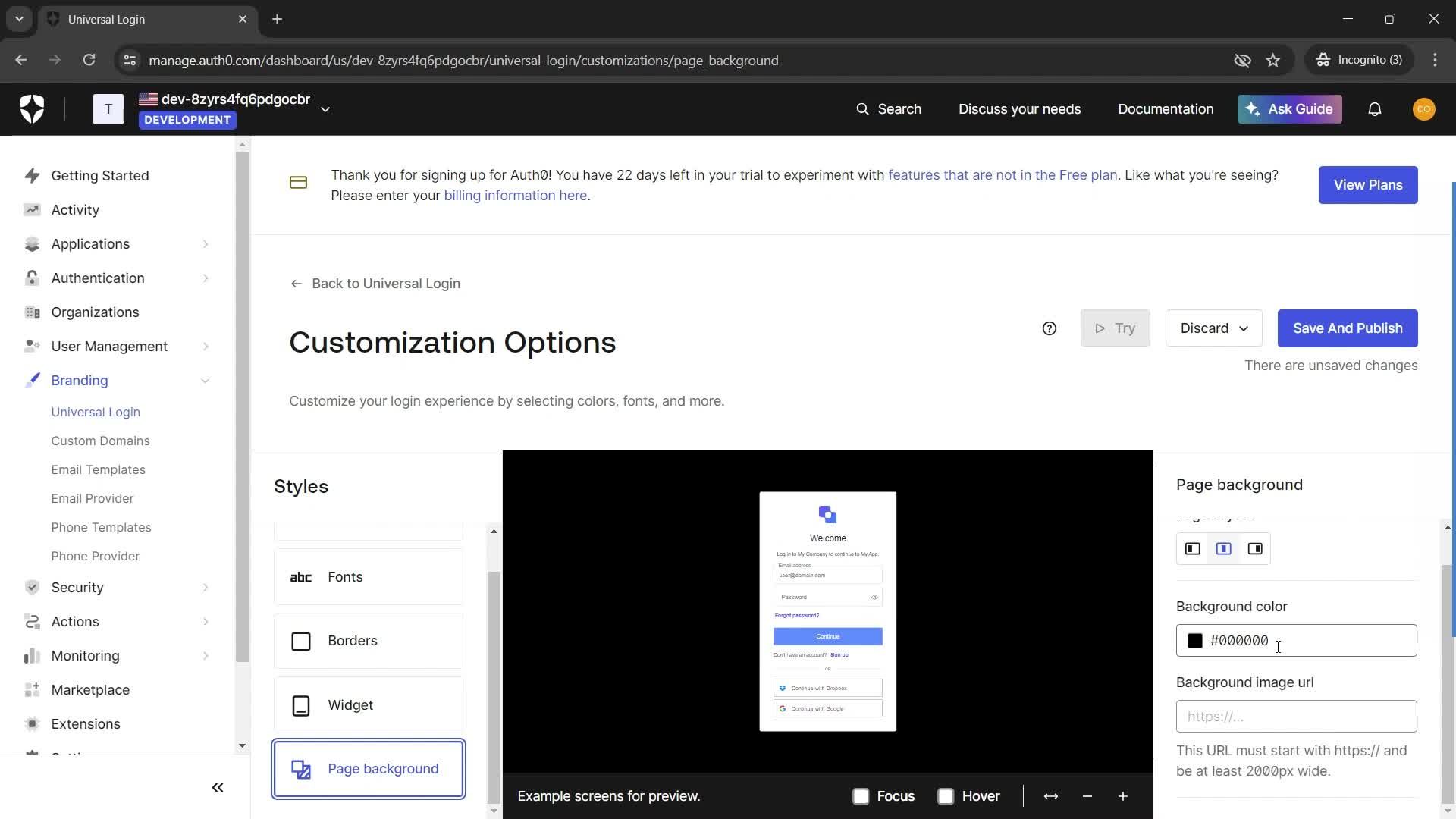Open the Documentation link
Screen dimensions: 1456x819
tap(1166, 109)
